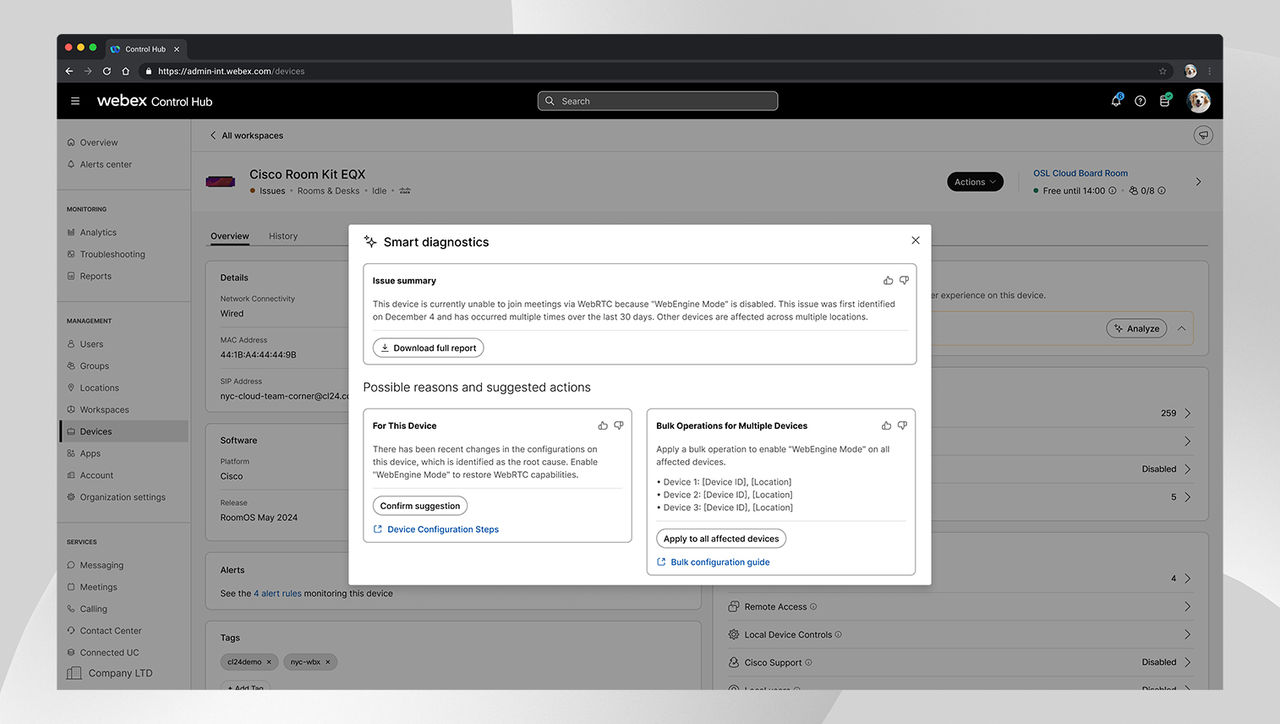Select Workspaces in the sidebar
The width and height of the screenshot is (1280, 724).
click(104, 410)
